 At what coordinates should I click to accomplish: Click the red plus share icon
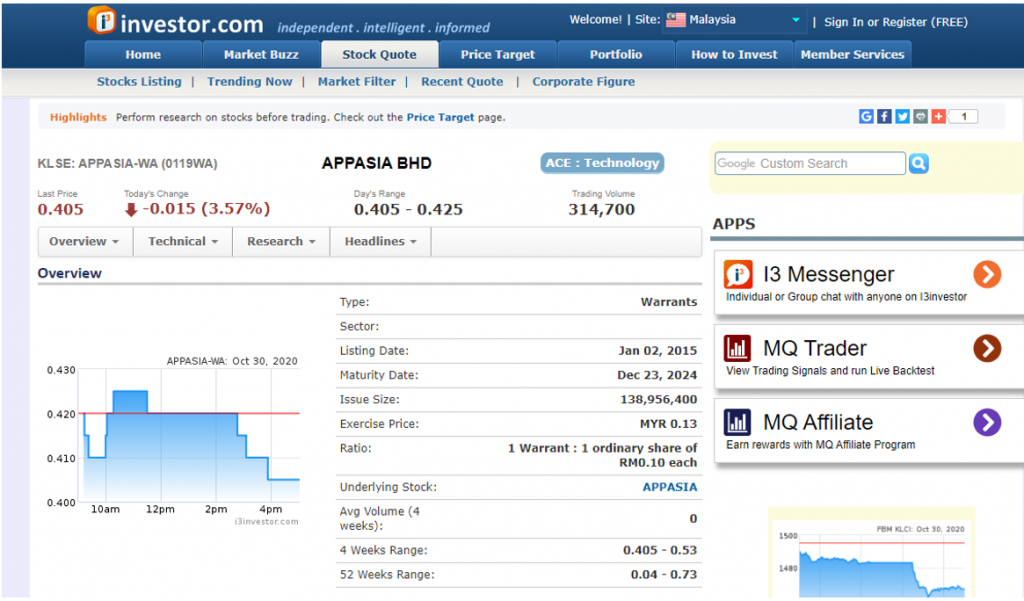tap(938, 117)
